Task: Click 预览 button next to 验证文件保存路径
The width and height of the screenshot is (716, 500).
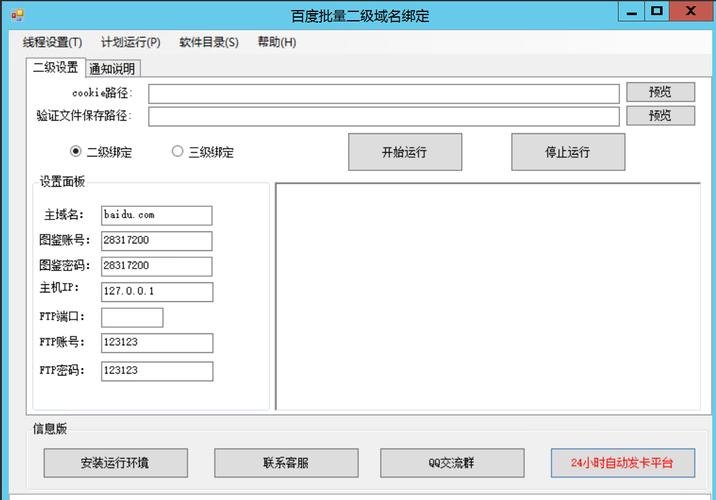Action: tap(660, 116)
